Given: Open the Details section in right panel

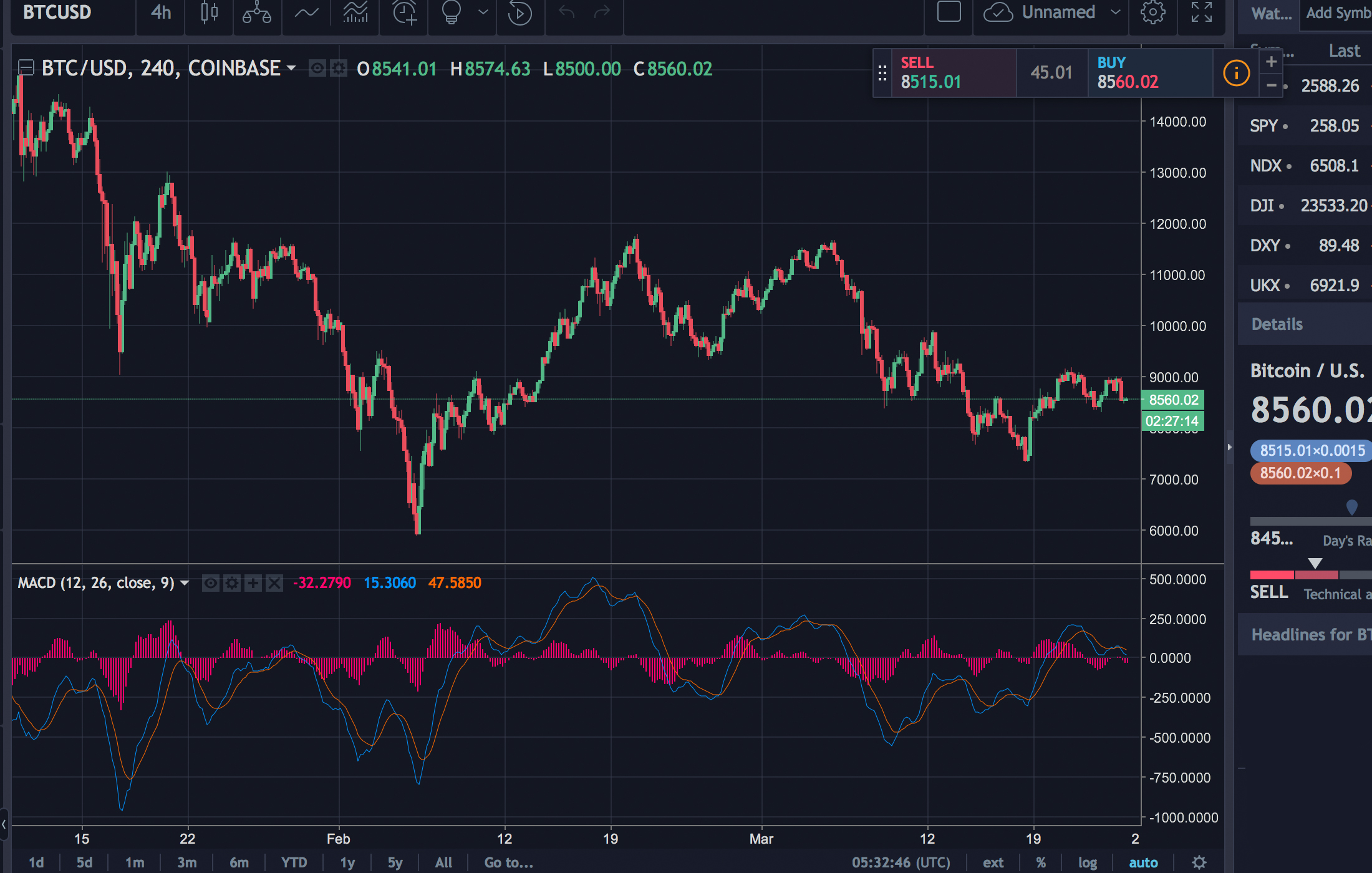Looking at the screenshot, I should [x=1277, y=324].
